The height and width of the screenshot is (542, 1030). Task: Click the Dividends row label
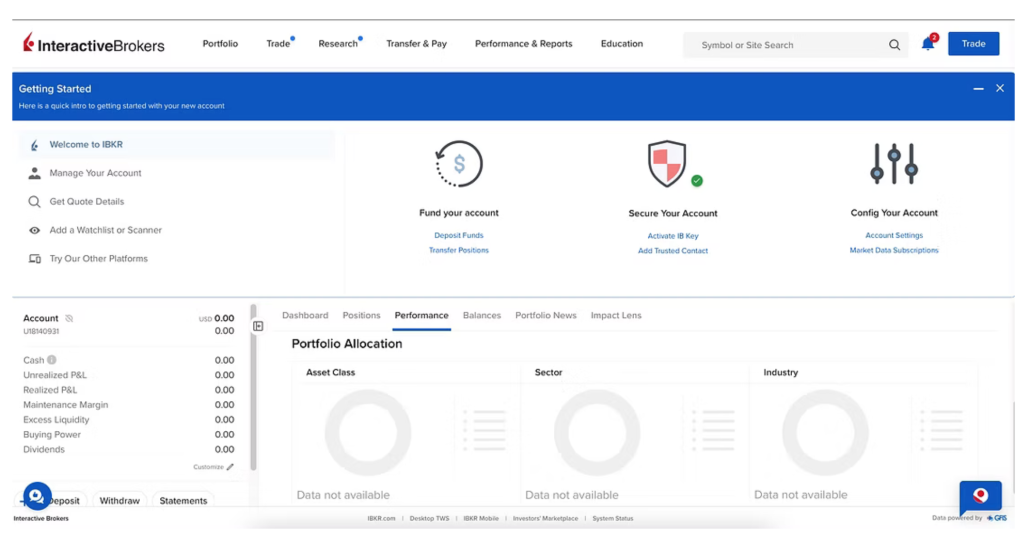(x=44, y=449)
